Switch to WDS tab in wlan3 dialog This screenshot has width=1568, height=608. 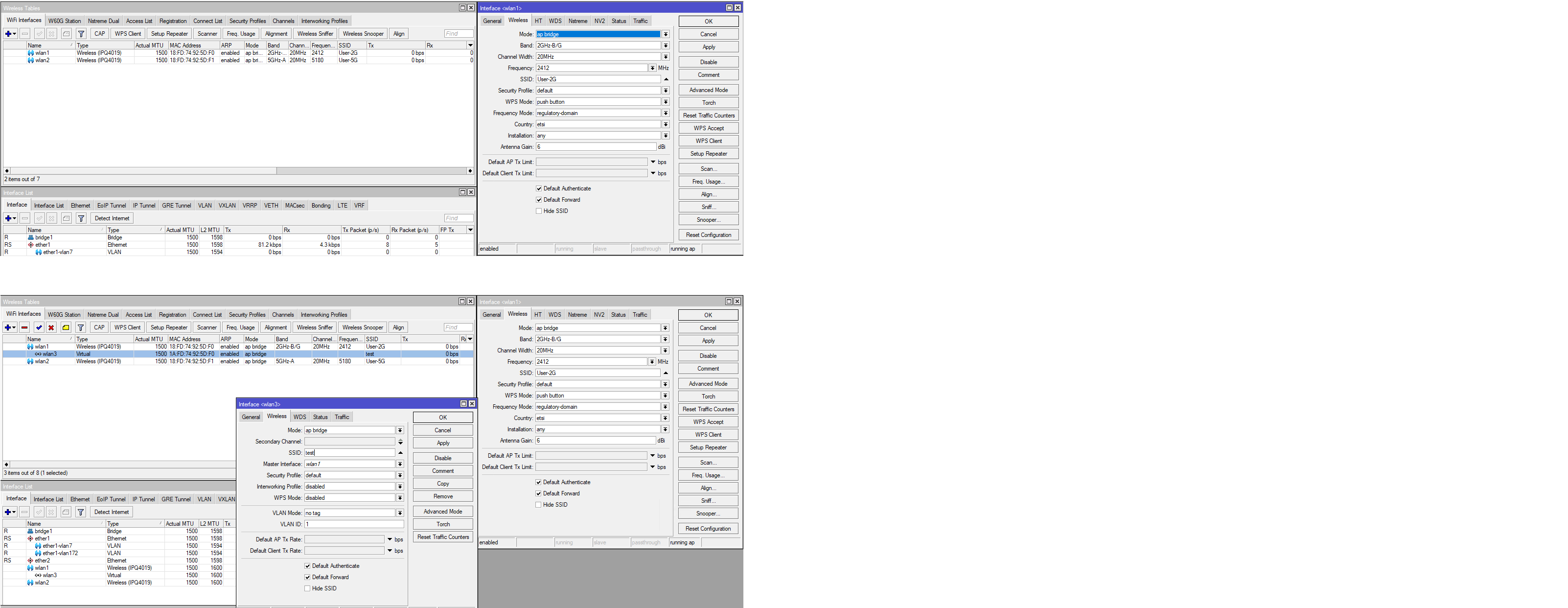[x=300, y=417]
